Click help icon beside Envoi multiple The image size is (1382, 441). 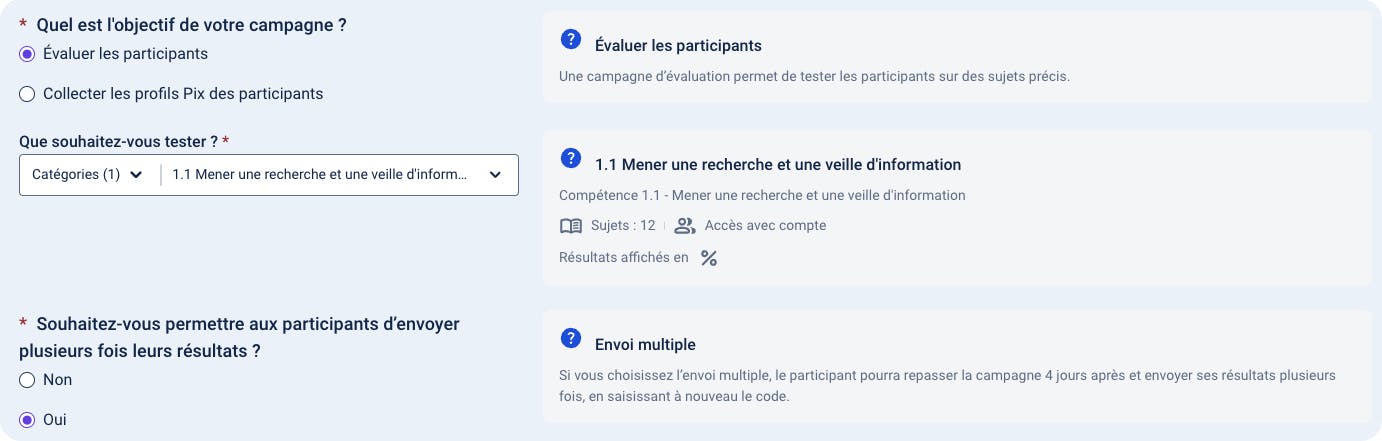(571, 337)
